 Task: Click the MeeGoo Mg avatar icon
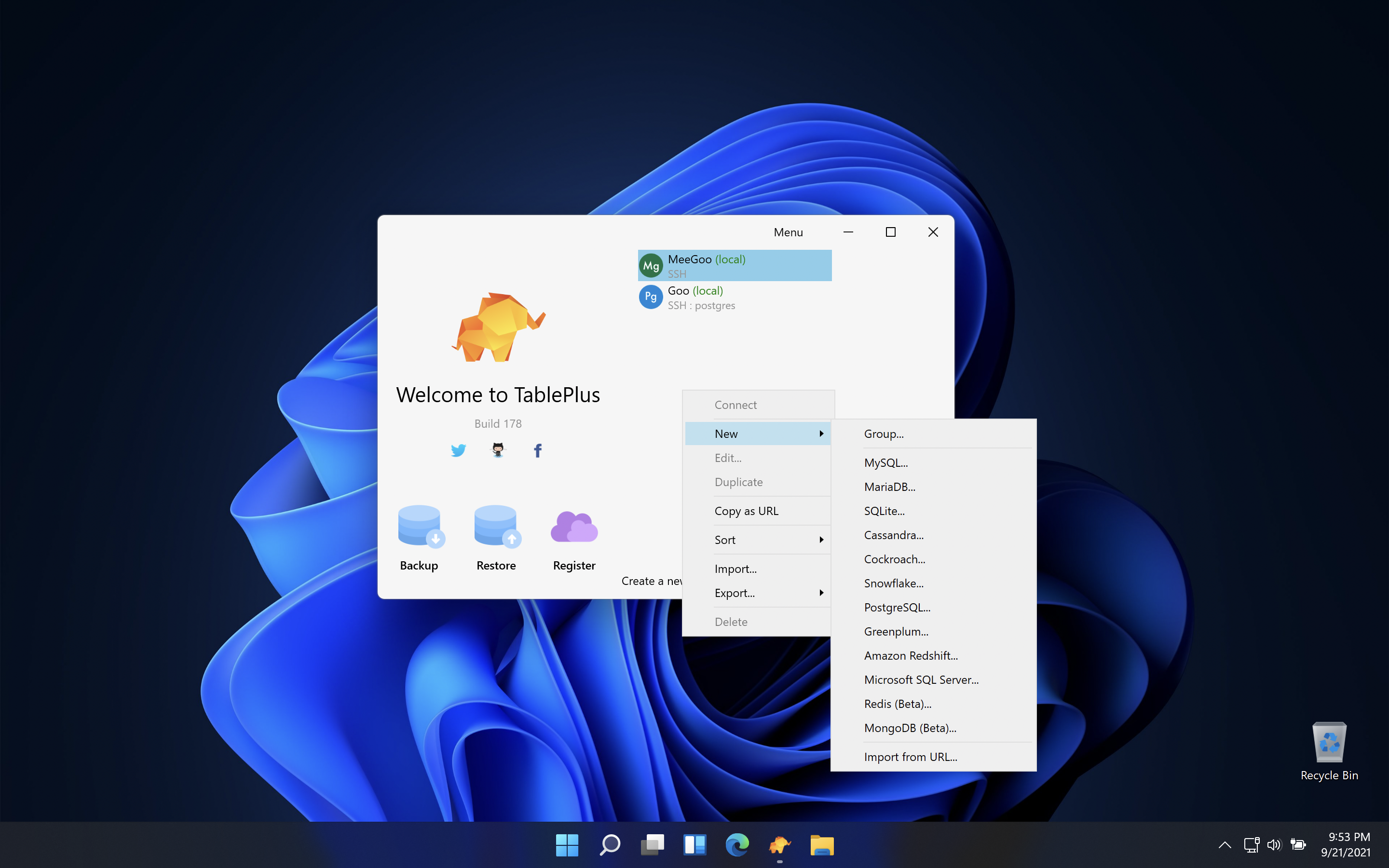651,265
